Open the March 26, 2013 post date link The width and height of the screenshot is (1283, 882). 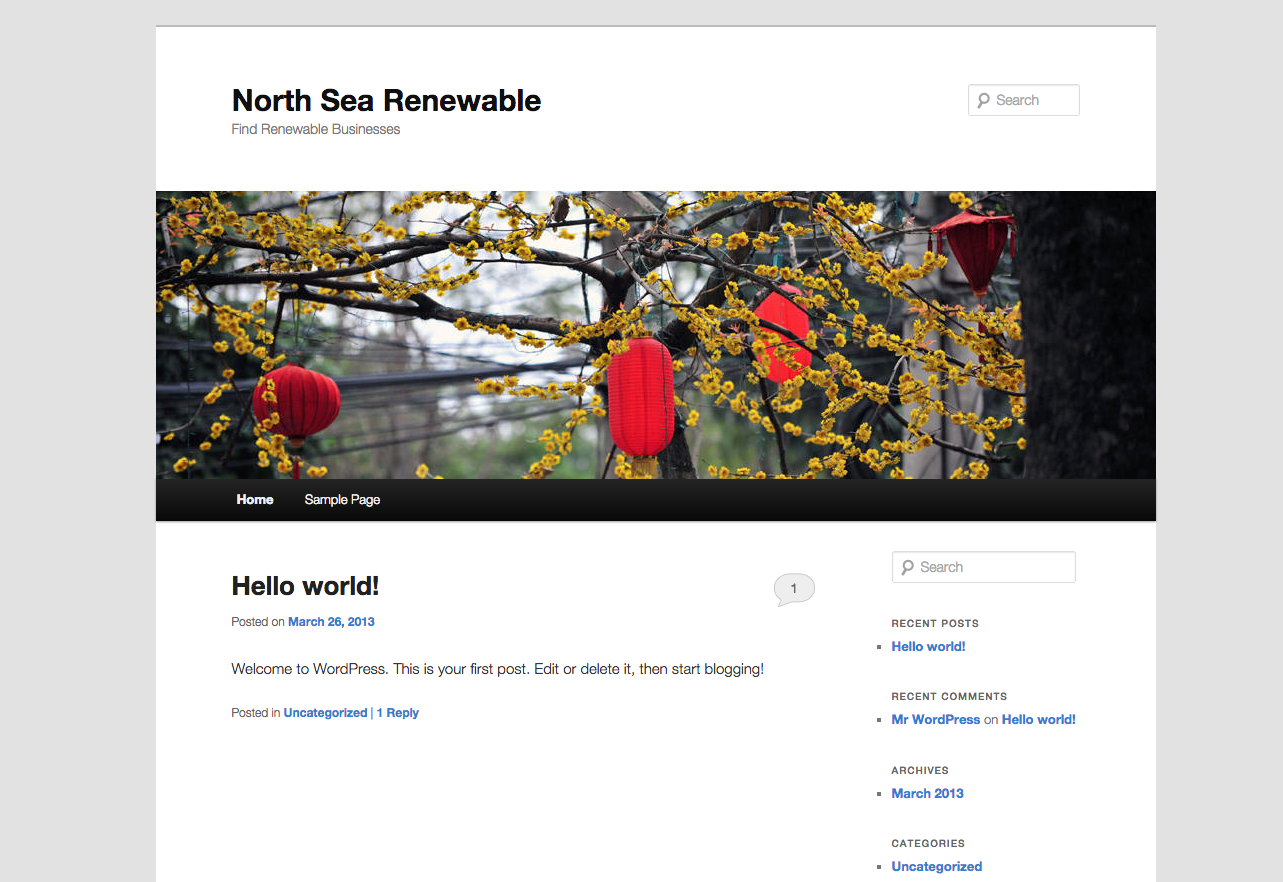pos(331,621)
